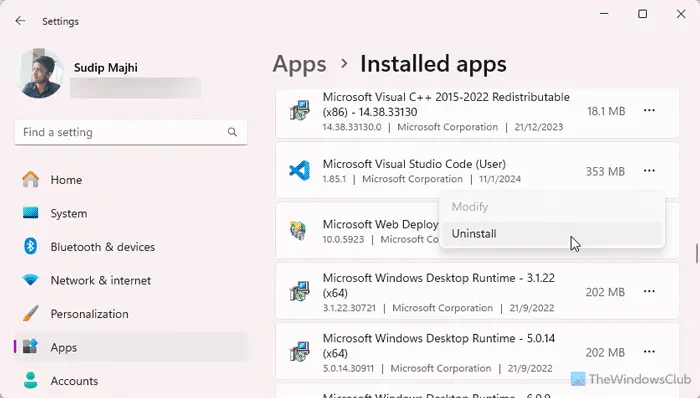Select Microsoft Windows Desktop Runtime - 3.1.22 title

[x=439, y=285]
